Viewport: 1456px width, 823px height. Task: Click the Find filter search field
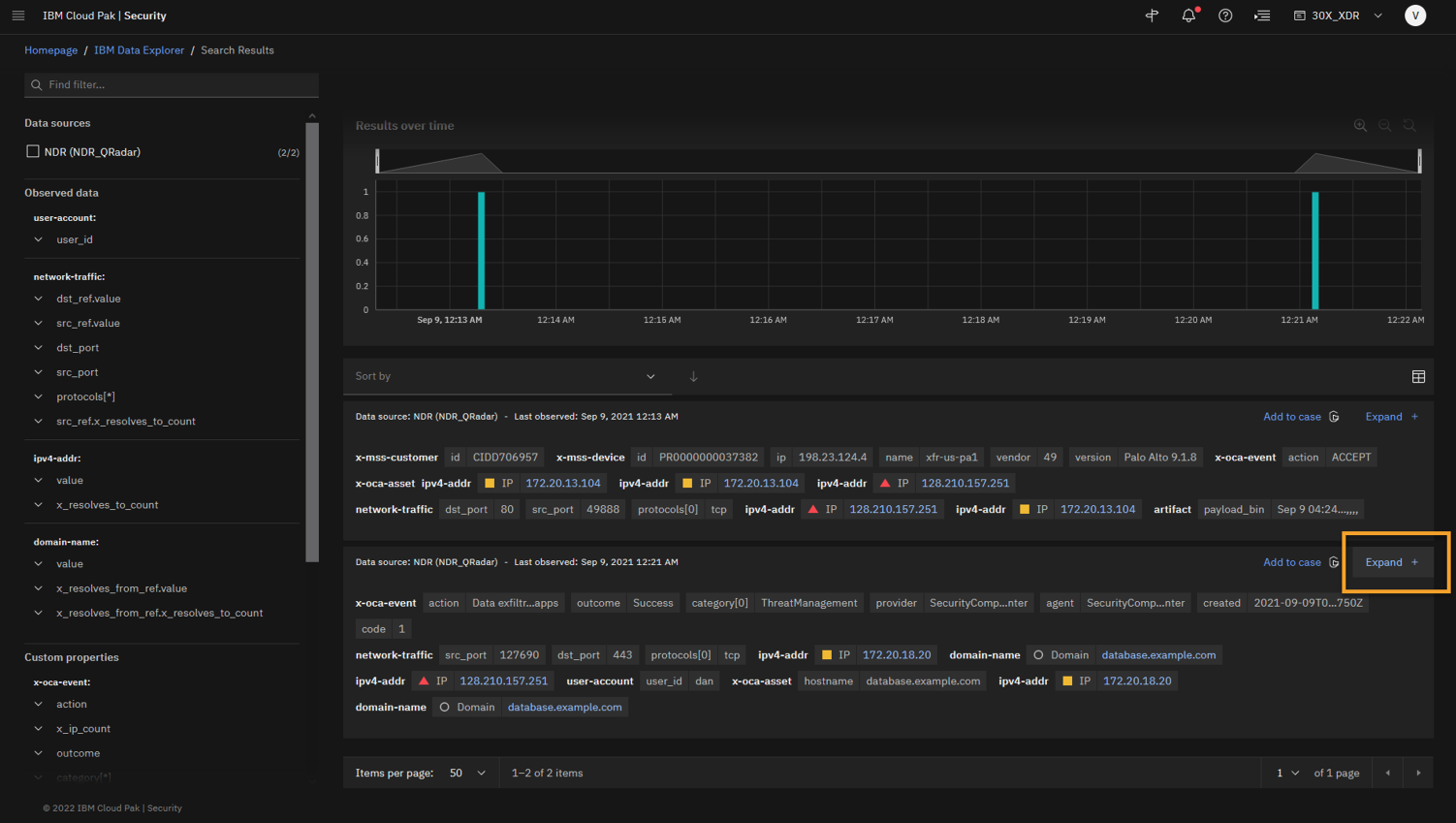172,84
